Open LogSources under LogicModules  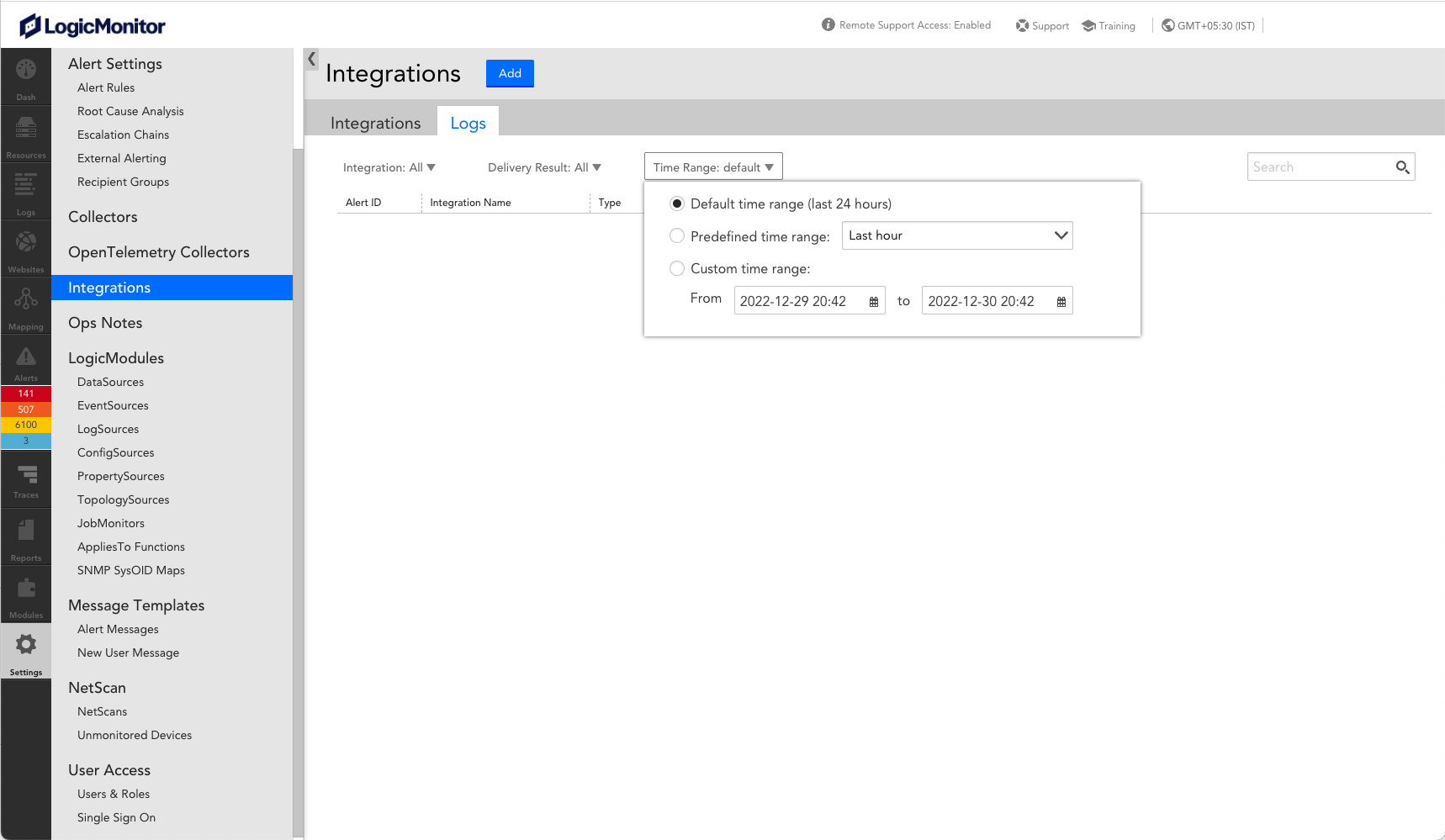point(108,429)
